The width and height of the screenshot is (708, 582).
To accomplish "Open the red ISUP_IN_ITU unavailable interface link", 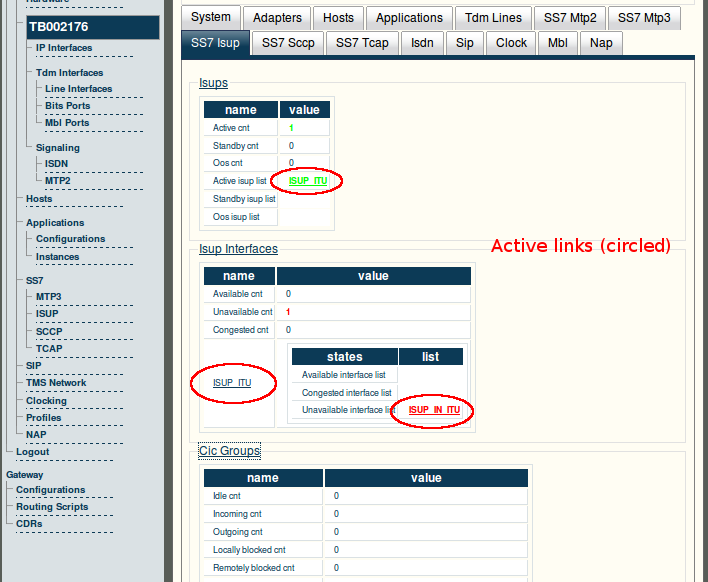I will pyautogui.click(x=434, y=410).
